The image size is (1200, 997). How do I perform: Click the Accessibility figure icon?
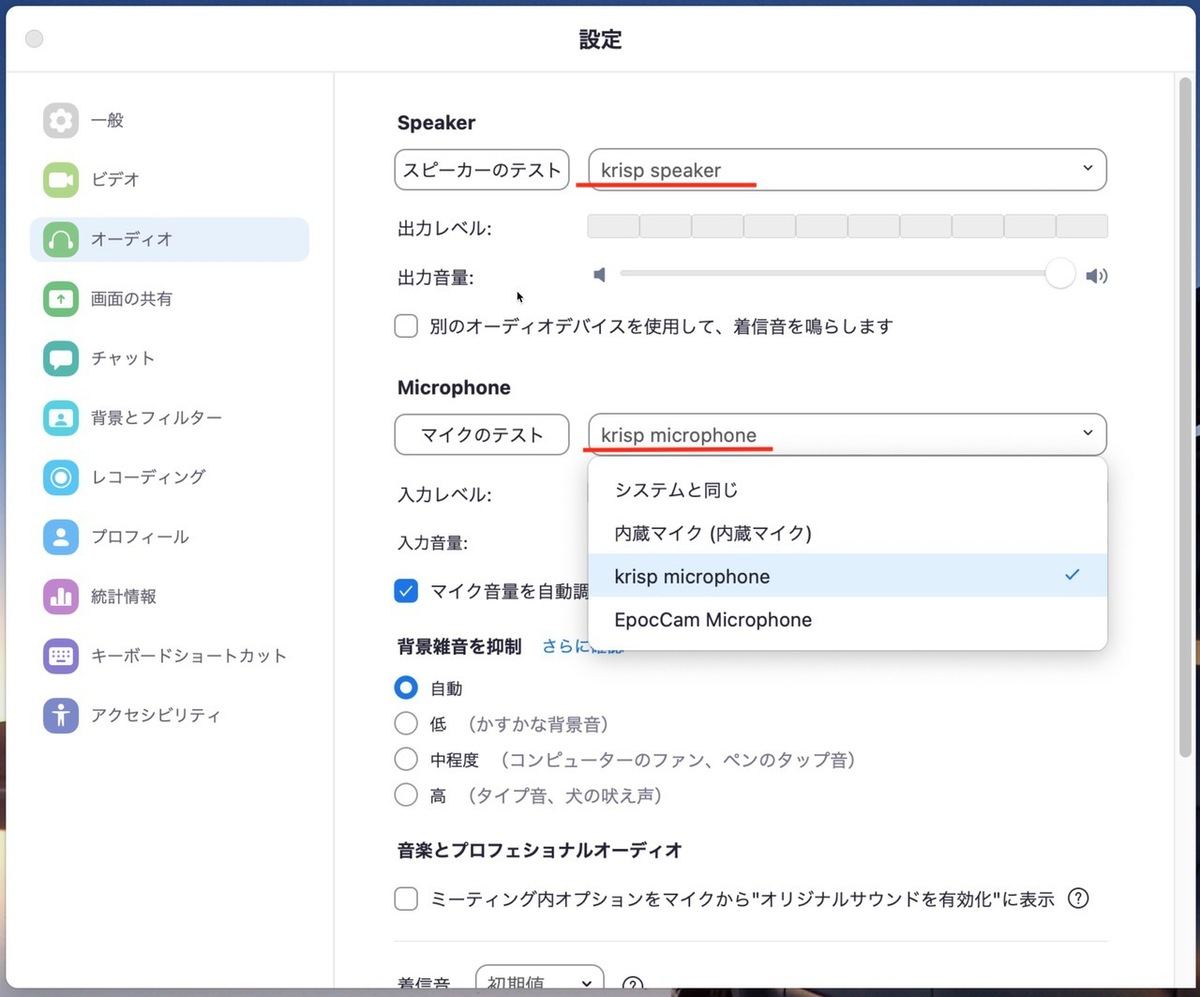(61, 715)
